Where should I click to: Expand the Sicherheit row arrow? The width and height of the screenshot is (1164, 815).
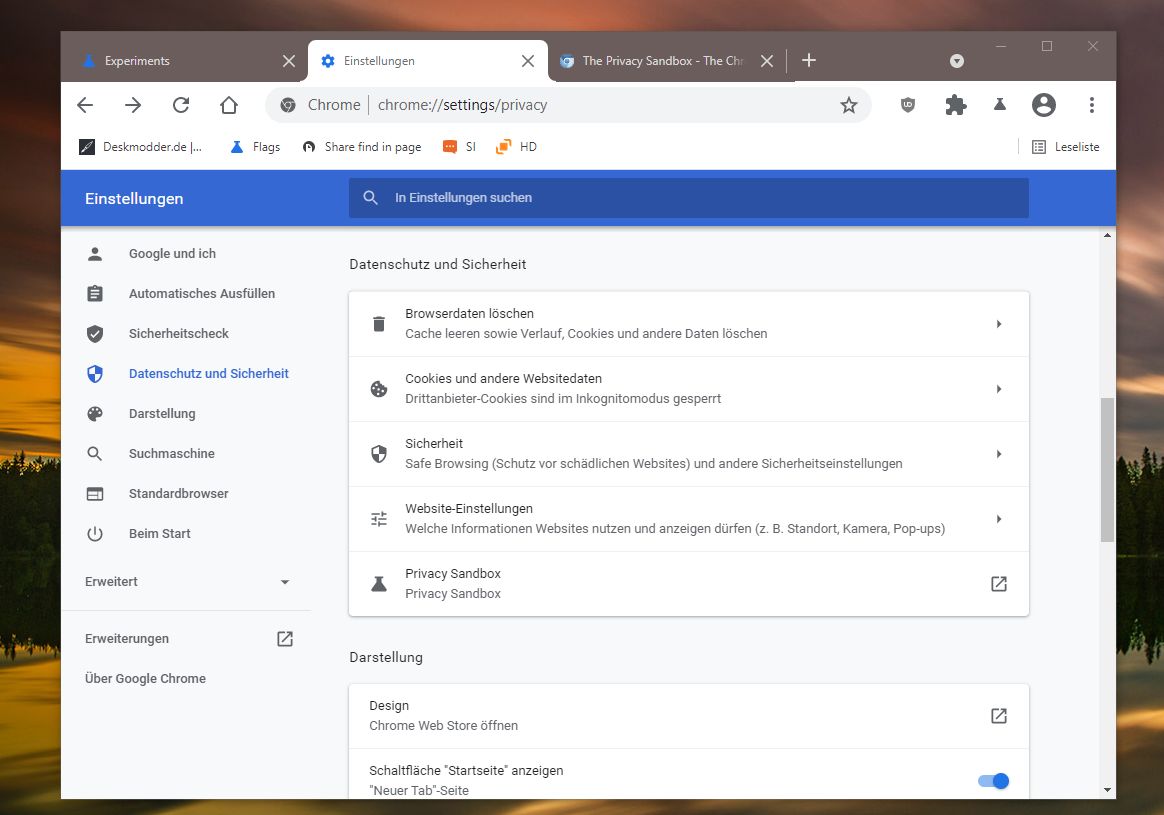pos(999,454)
